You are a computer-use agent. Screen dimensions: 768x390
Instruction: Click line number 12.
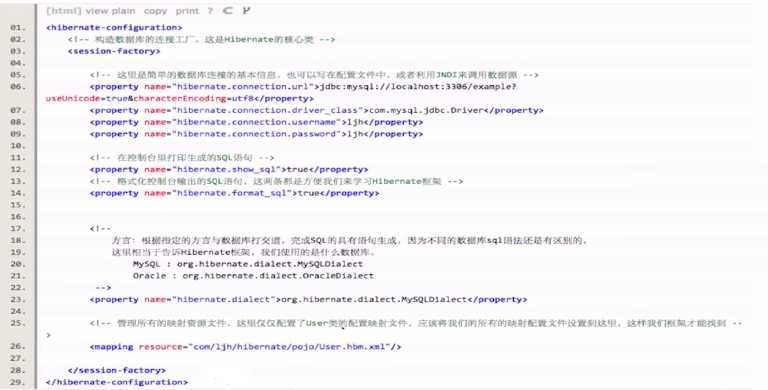pyautogui.click(x=18, y=170)
